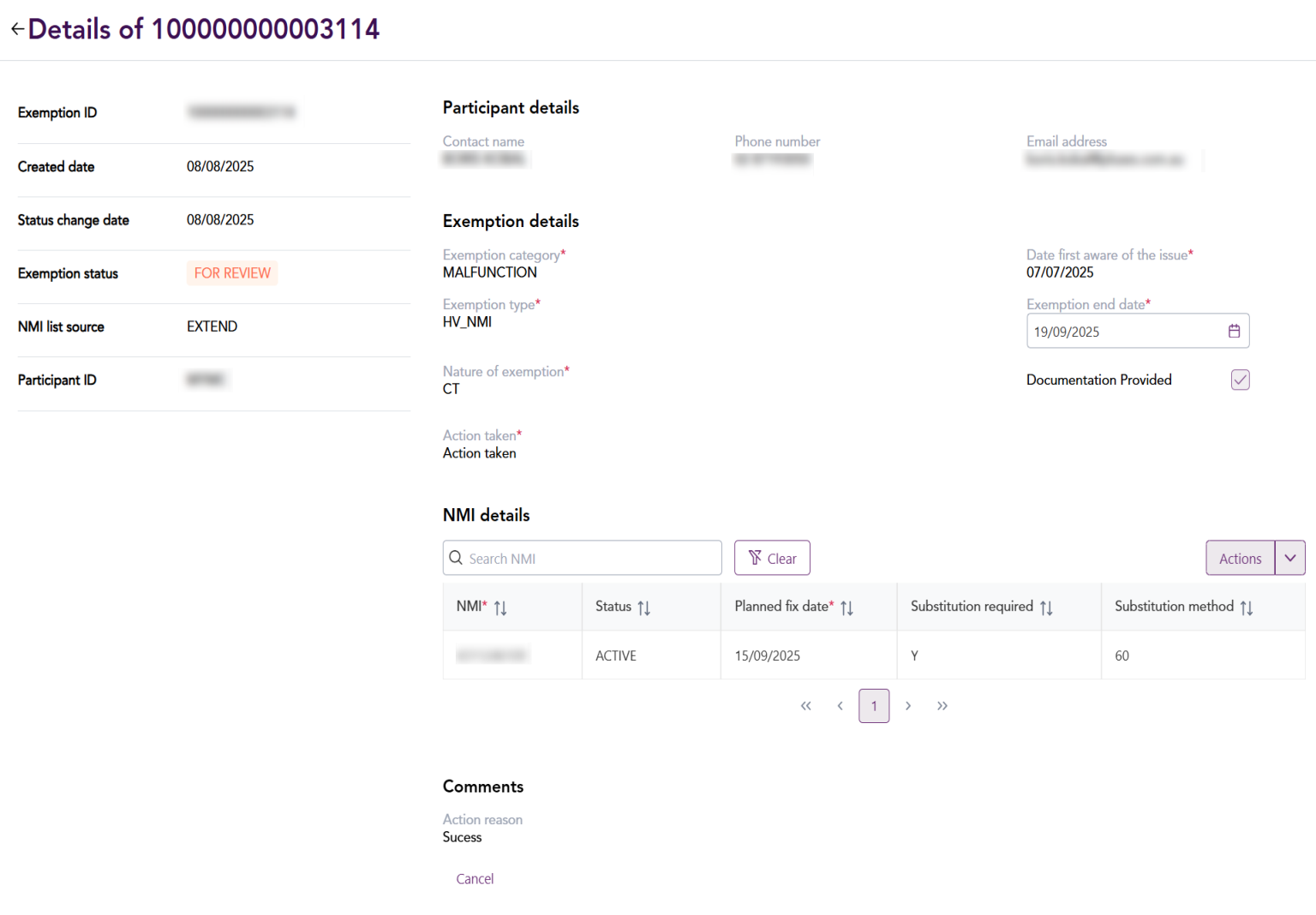Focus the Search NMI input field
The image size is (1316, 915).
click(591, 558)
